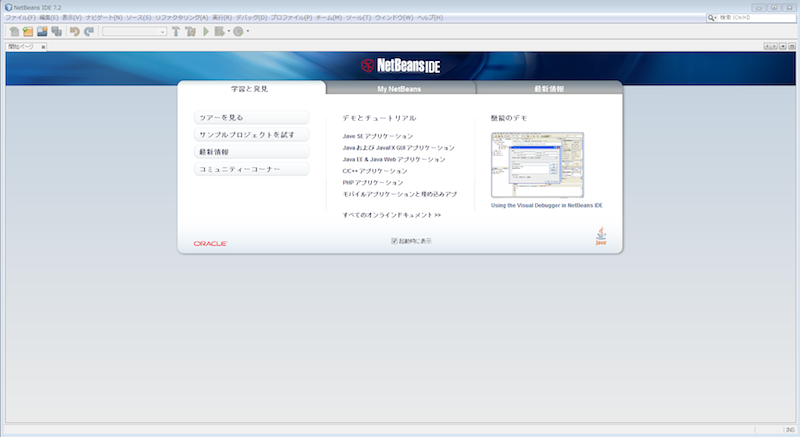
Task: Open the リファクタリング(A) menu
Action: (x=181, y=17)
